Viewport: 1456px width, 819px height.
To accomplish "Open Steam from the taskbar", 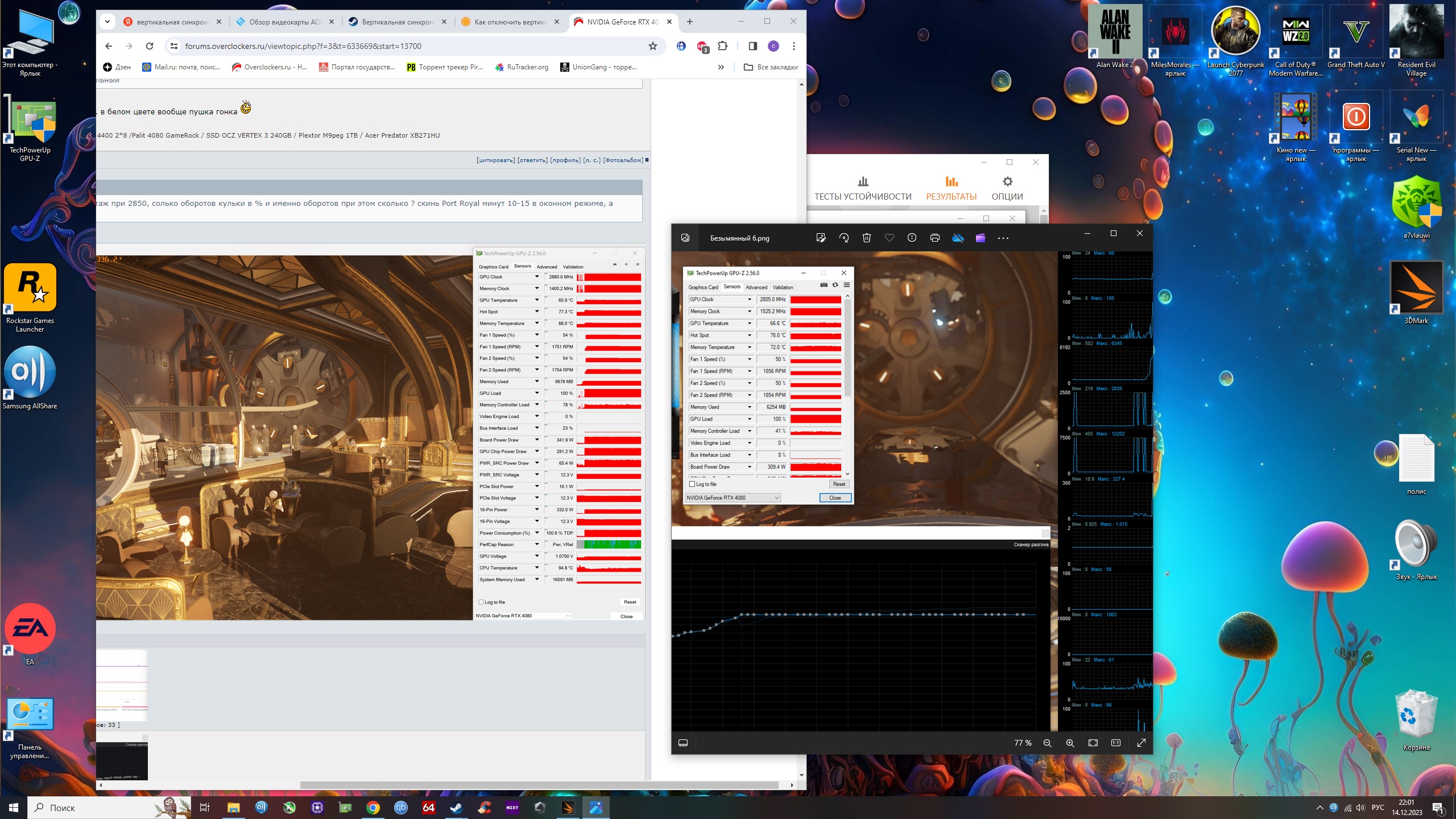I will (456, 808).
